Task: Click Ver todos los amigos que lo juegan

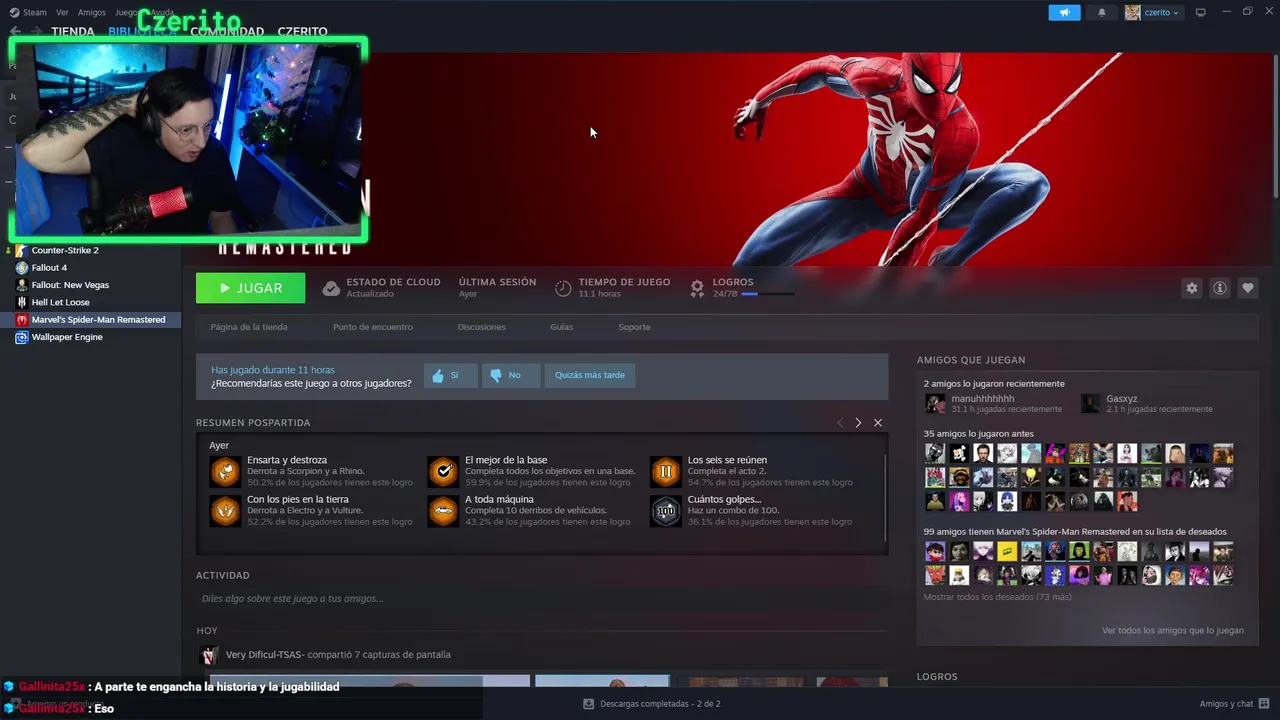Action: (1173, 631)
